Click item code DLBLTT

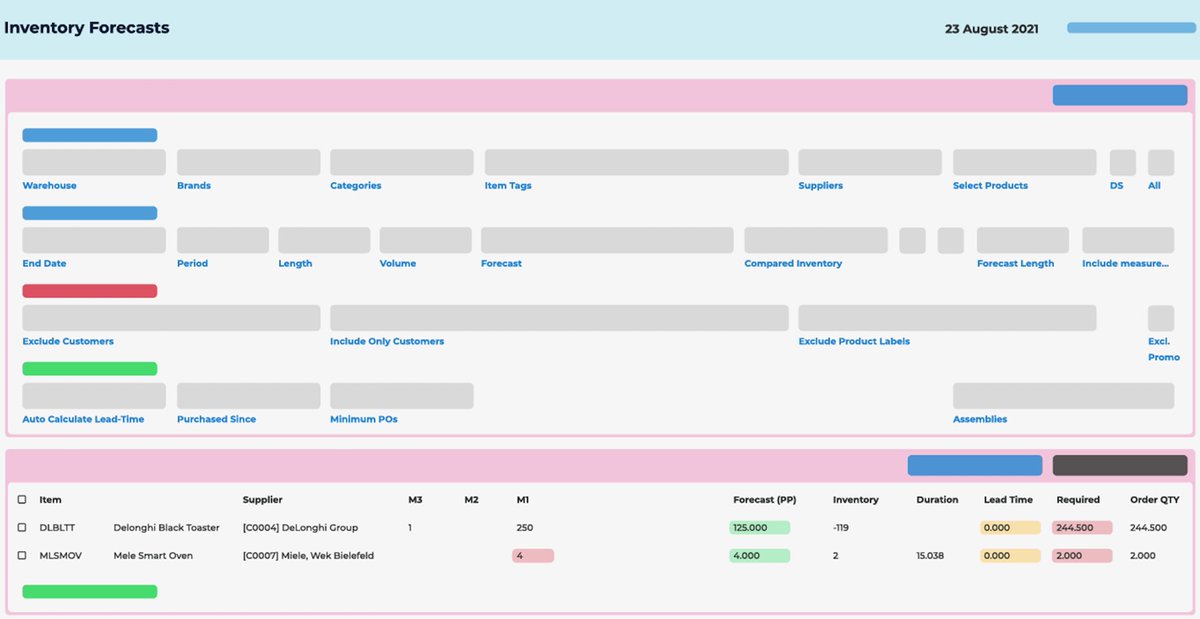(x=57, y=527)
